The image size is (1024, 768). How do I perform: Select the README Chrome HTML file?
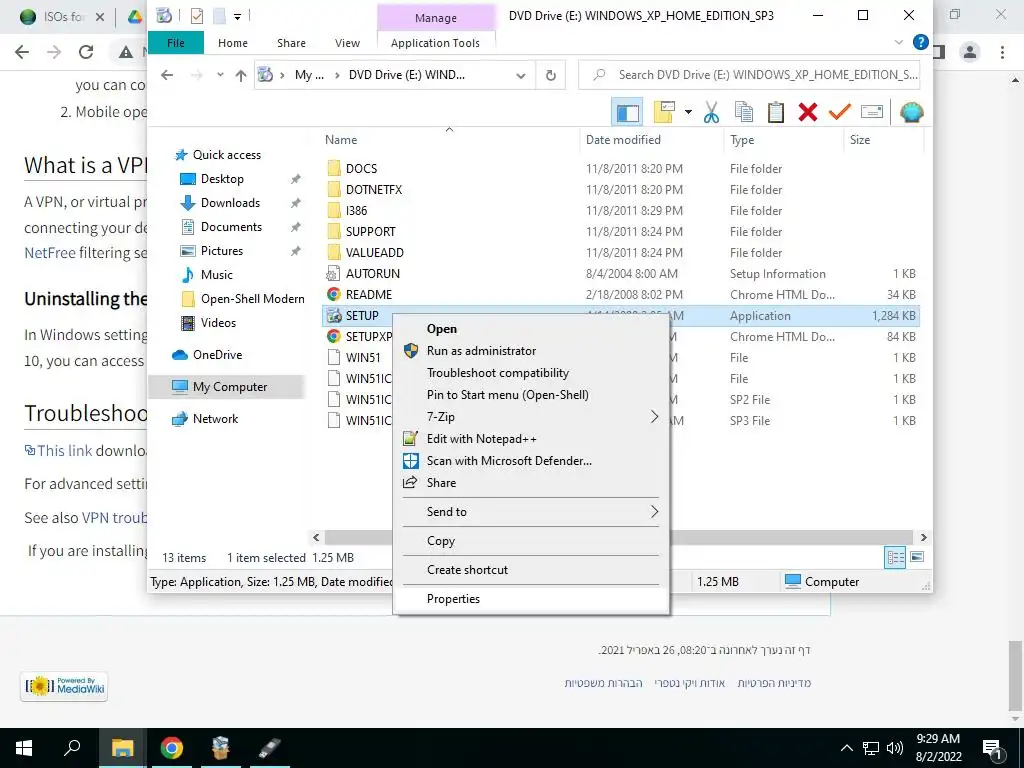(x=369, y=295)
